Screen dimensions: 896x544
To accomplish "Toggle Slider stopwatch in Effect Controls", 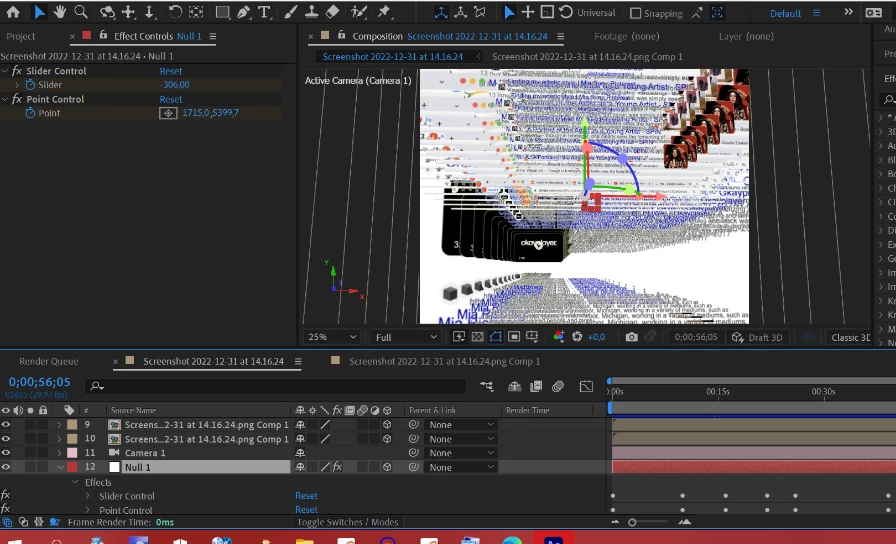I will [x=30, y=85].
